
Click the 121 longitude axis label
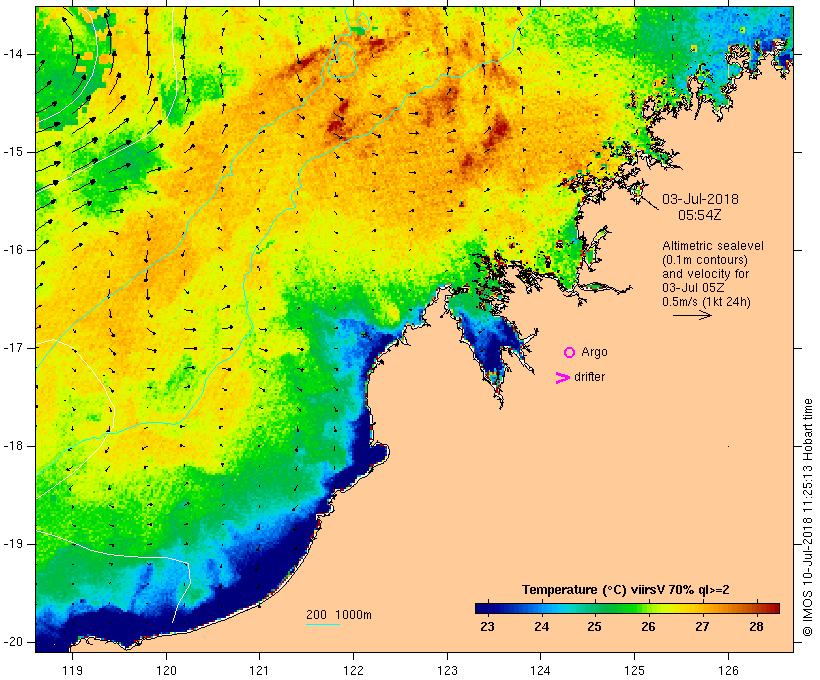(259, 670)
